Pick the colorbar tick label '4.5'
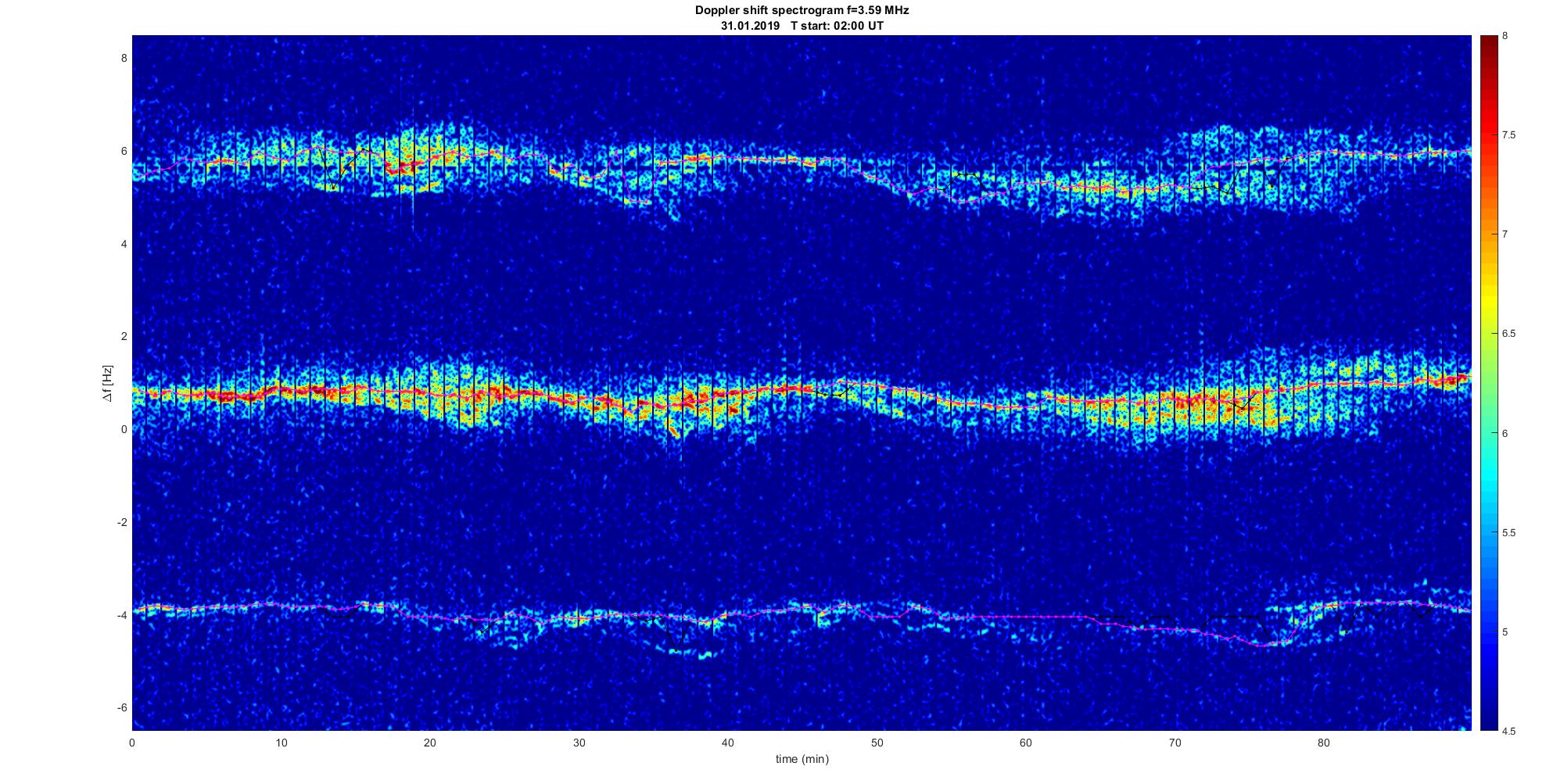This screenshot has width=1564, height=784. click(1509, 731)
